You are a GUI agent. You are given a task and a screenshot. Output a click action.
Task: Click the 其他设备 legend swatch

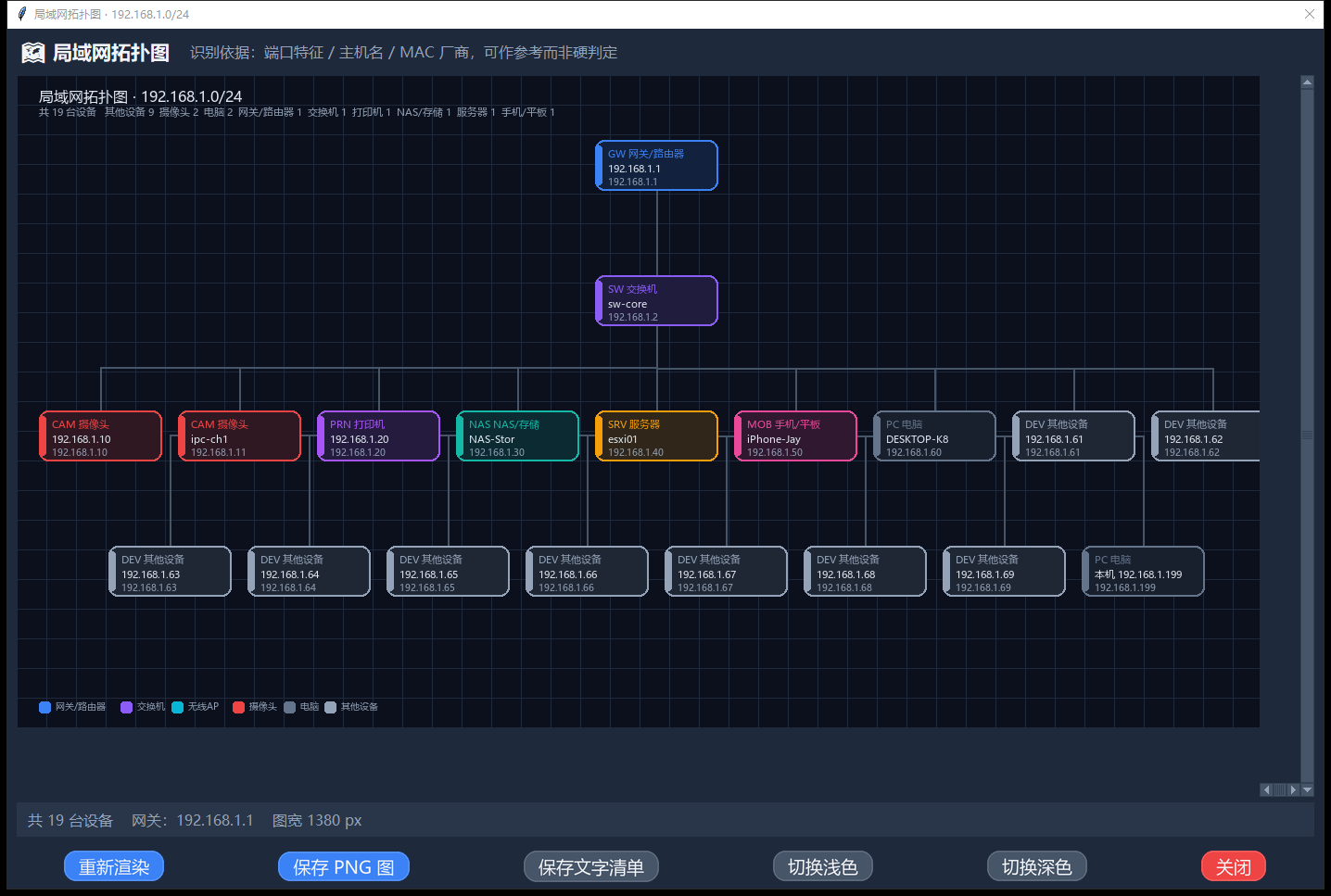[x=330, y=707]
